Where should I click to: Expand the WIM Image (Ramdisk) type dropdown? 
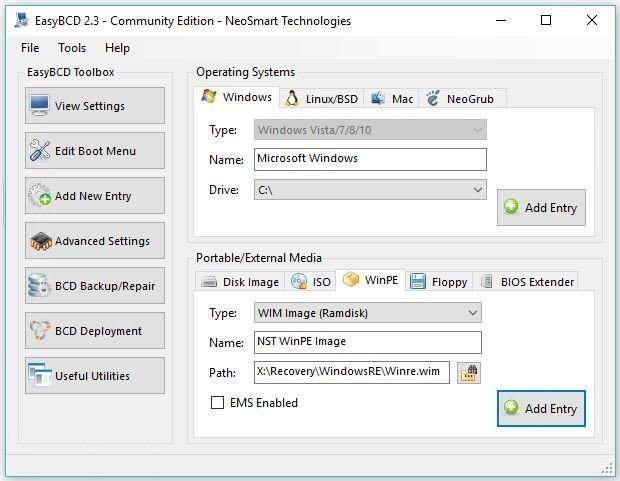click(x=367, y=313)
